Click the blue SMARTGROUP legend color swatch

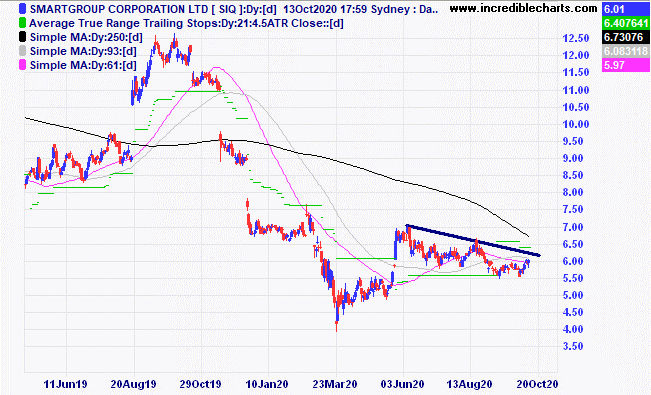coord(22,9)
